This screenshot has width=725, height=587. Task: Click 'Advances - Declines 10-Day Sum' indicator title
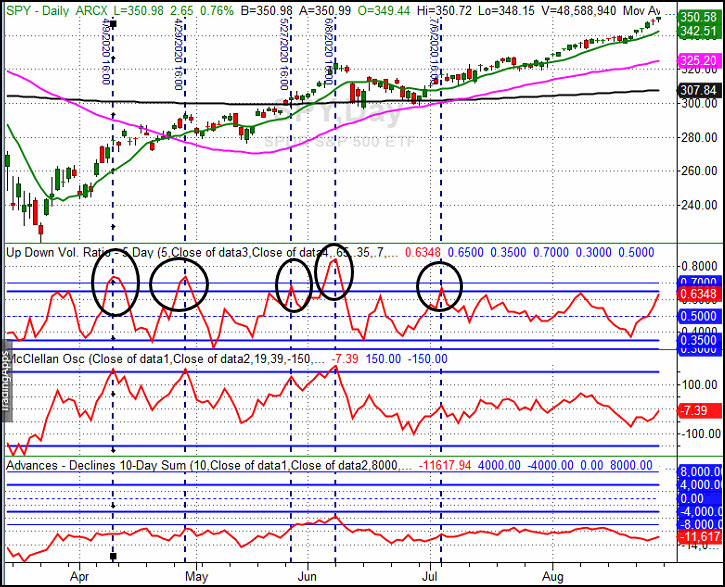coord(96,465)
